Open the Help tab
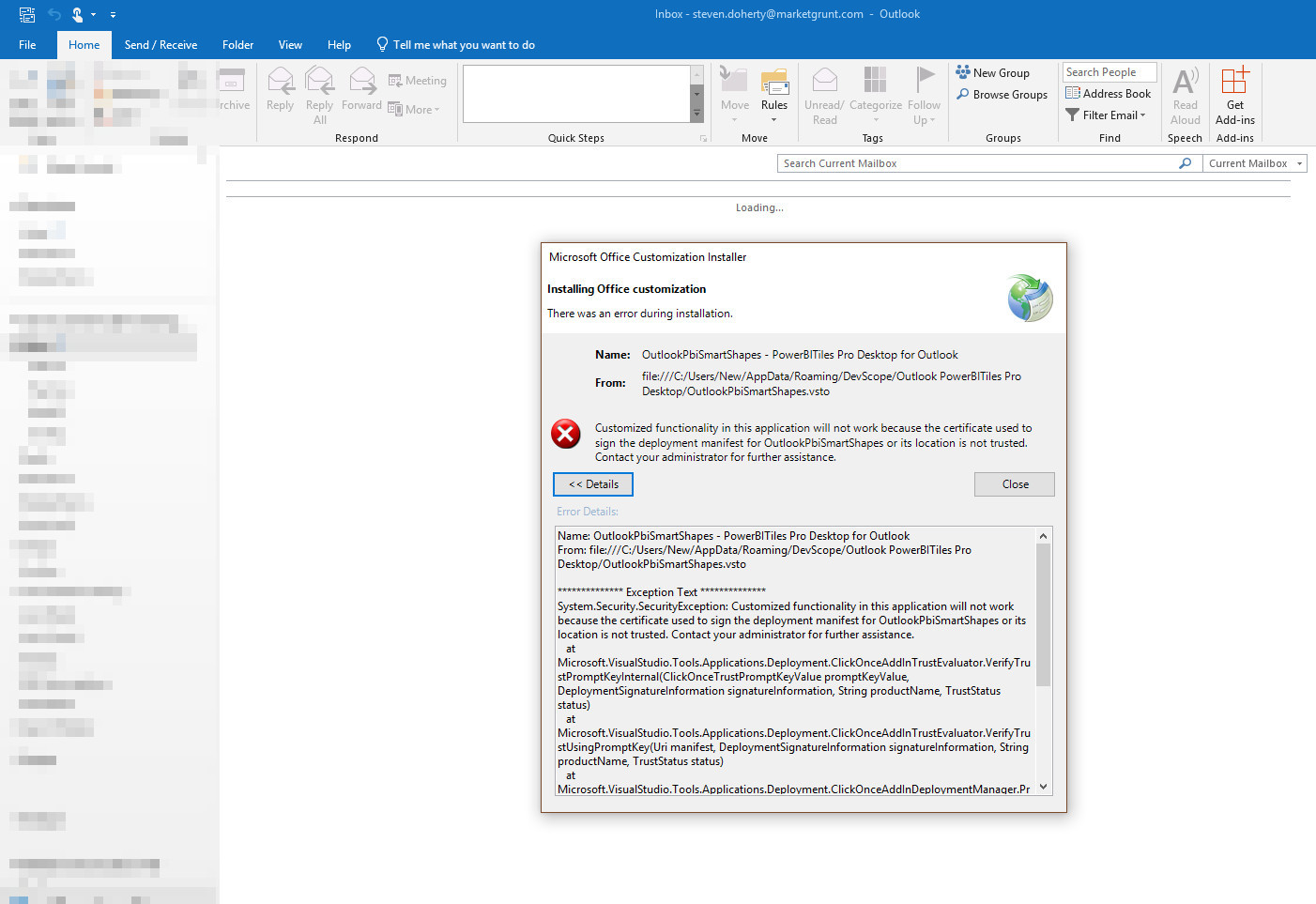The width and height of the screenshot is (1316, 904). coord(339,45)
